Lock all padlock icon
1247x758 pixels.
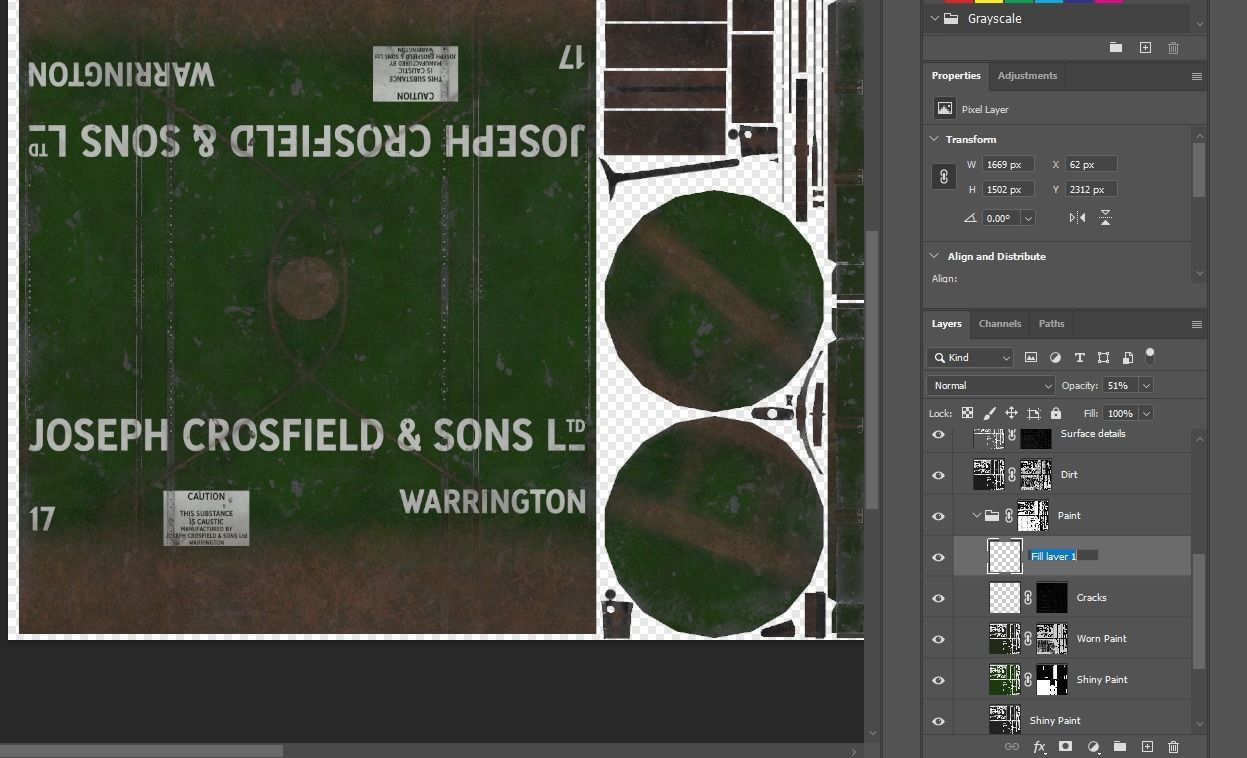click(x=1056, y=413)
